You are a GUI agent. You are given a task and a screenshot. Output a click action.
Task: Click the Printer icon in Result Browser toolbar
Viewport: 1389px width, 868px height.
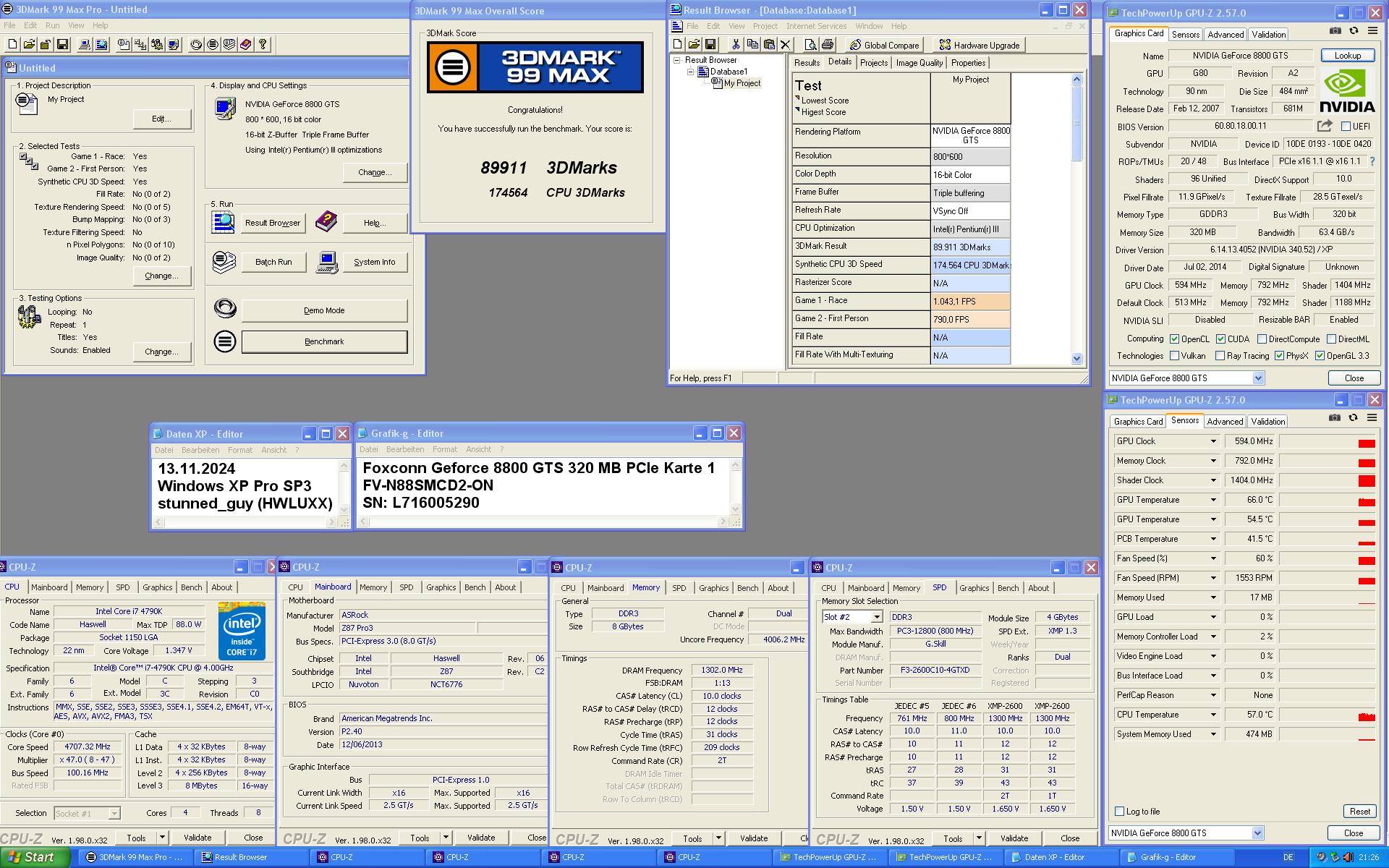point(828,45)
